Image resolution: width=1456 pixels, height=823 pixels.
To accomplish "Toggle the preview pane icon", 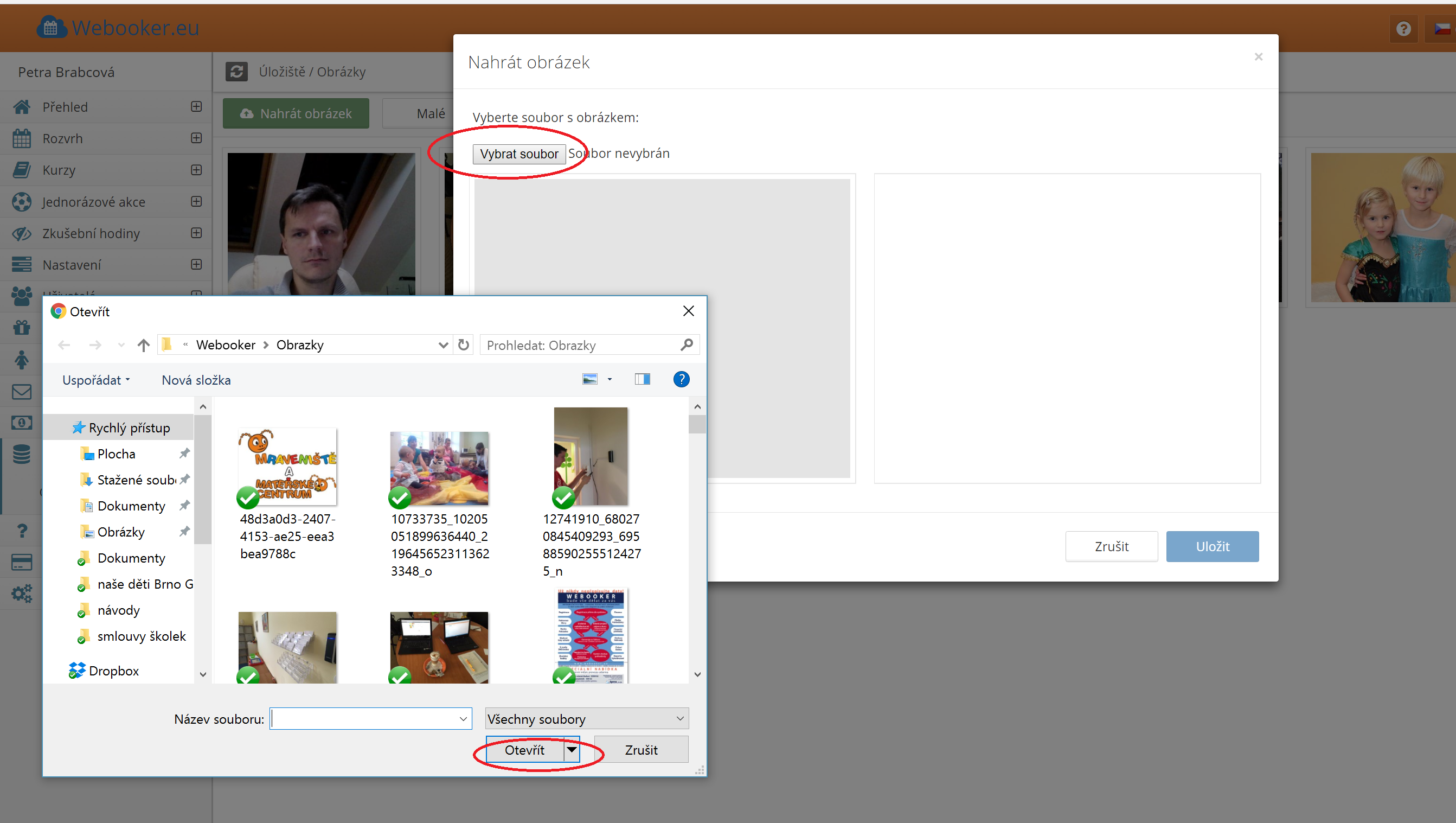I will (642, 380).
